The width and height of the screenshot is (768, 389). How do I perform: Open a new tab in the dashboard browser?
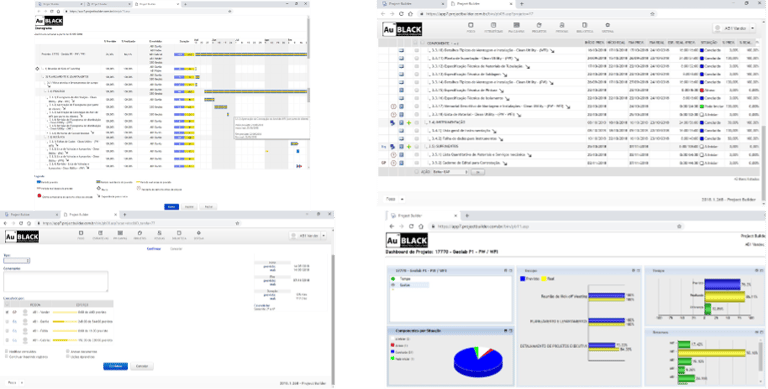pos(467,216)
